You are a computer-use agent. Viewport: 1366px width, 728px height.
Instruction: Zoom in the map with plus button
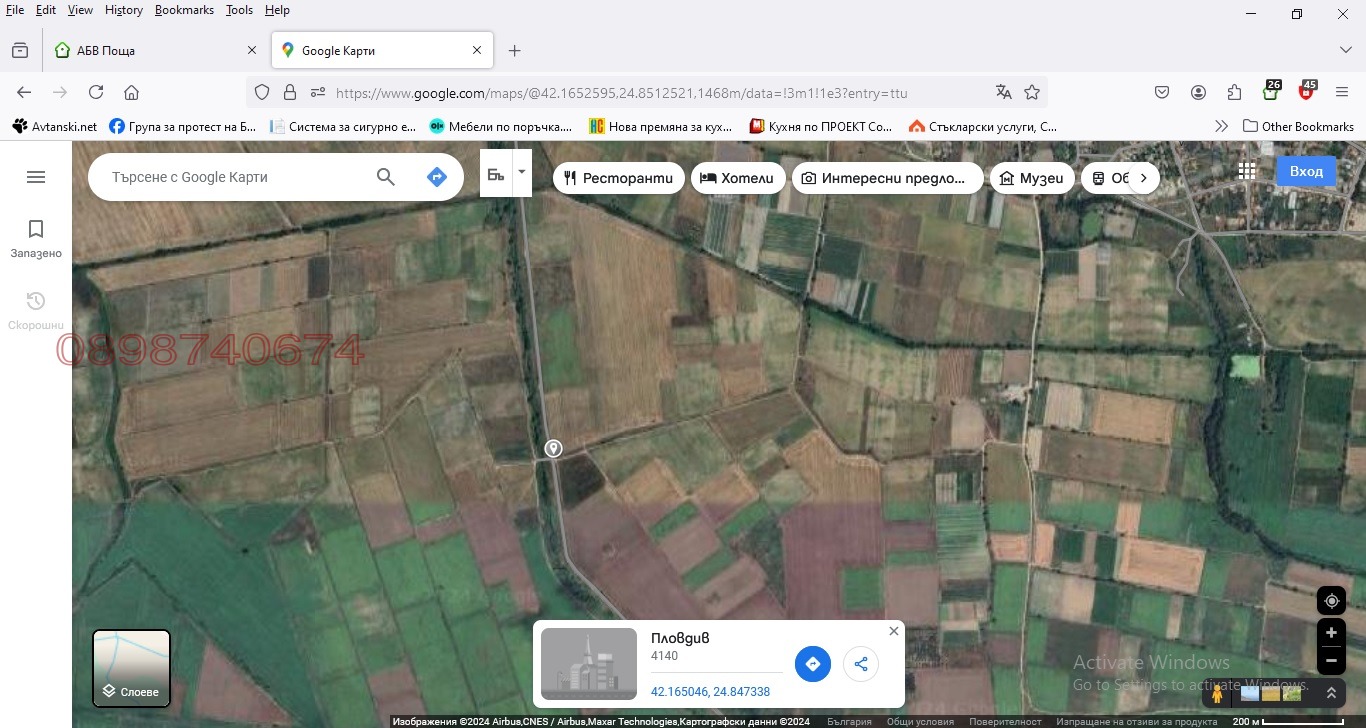pos(1331,633)
